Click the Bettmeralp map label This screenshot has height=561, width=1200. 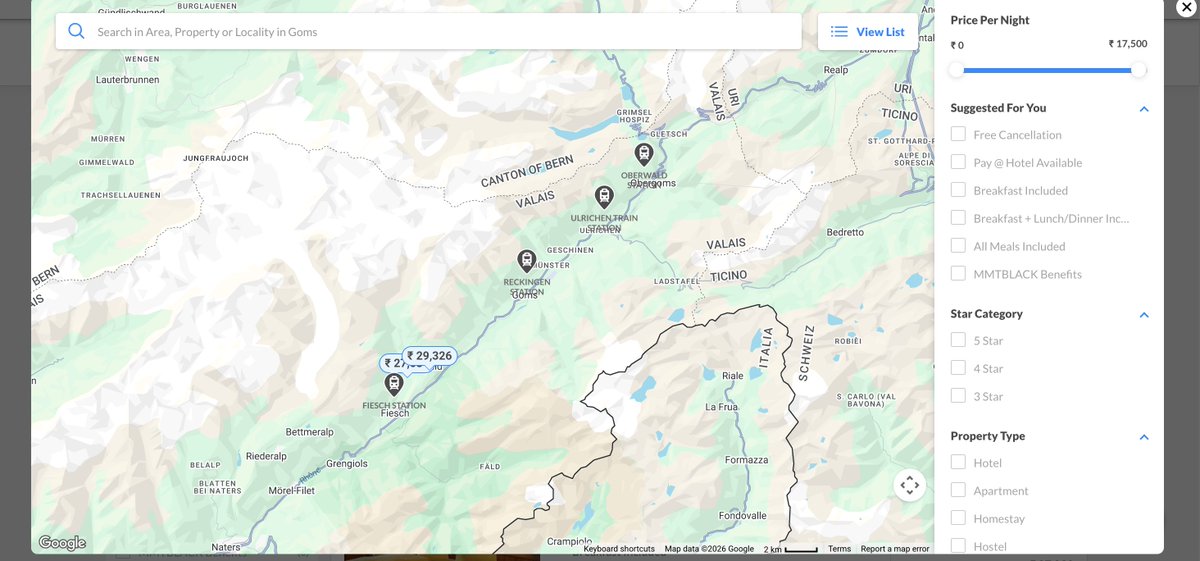coord(309,432)
